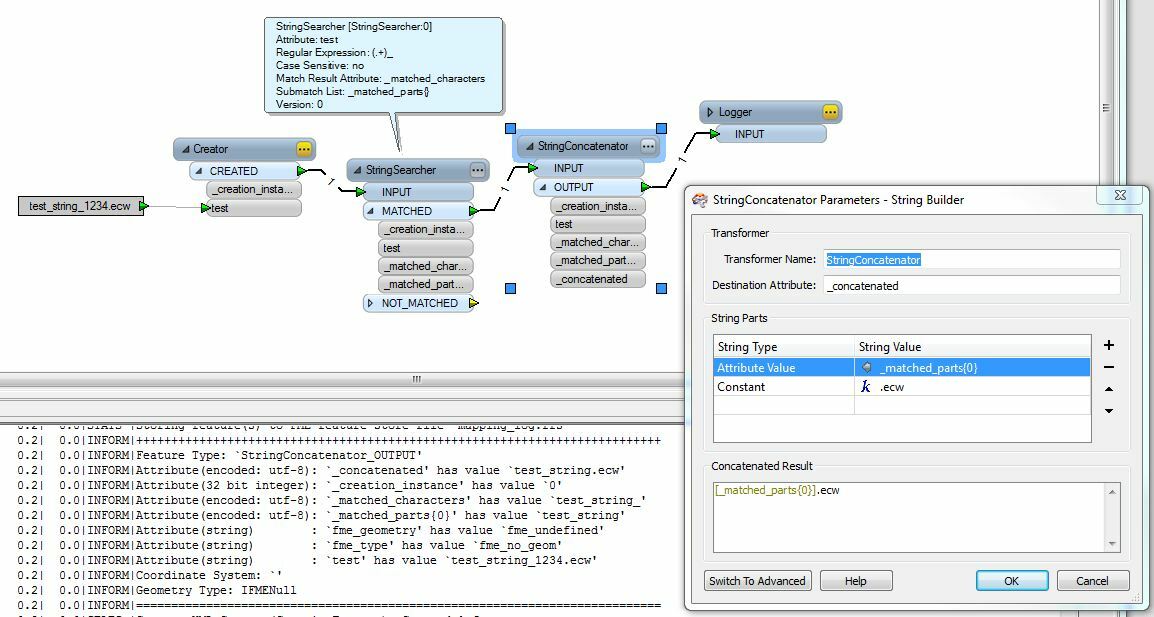Click the vertical splitter handle beside canvas
The width and height of the screenshot is (1154, 617).
pos(1105,107)
